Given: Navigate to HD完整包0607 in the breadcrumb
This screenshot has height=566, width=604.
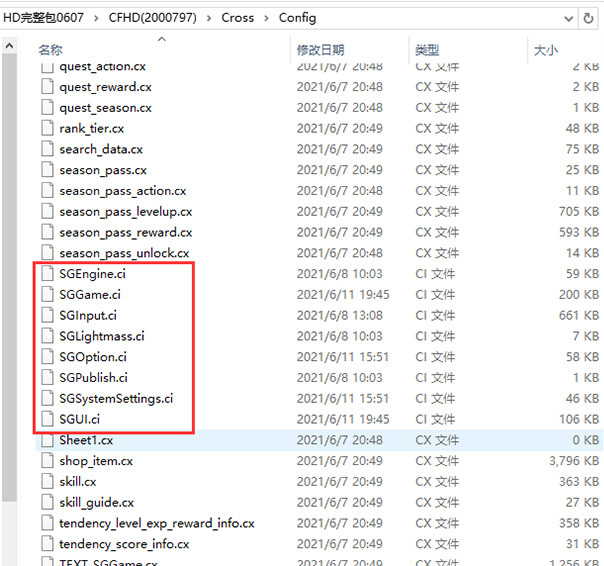Looking at the screenshot, I should (43, 18).
